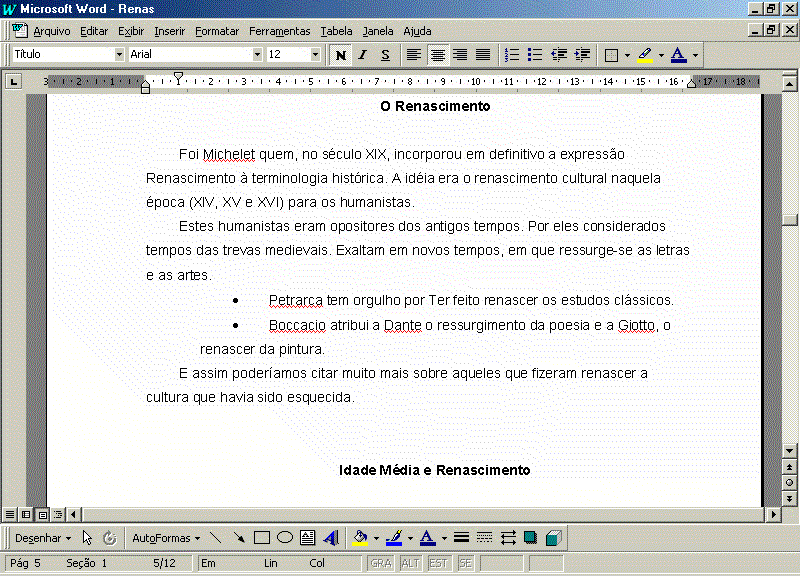Open the Desenhar button menu
Viewport: 800px width, 576px height.
pos(43,538)
